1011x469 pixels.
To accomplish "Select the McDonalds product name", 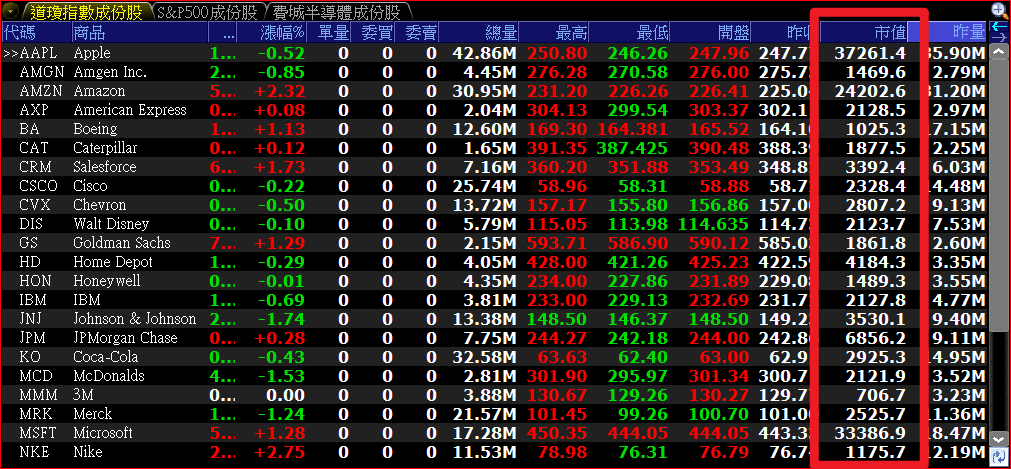I will [x=109, y=376].
